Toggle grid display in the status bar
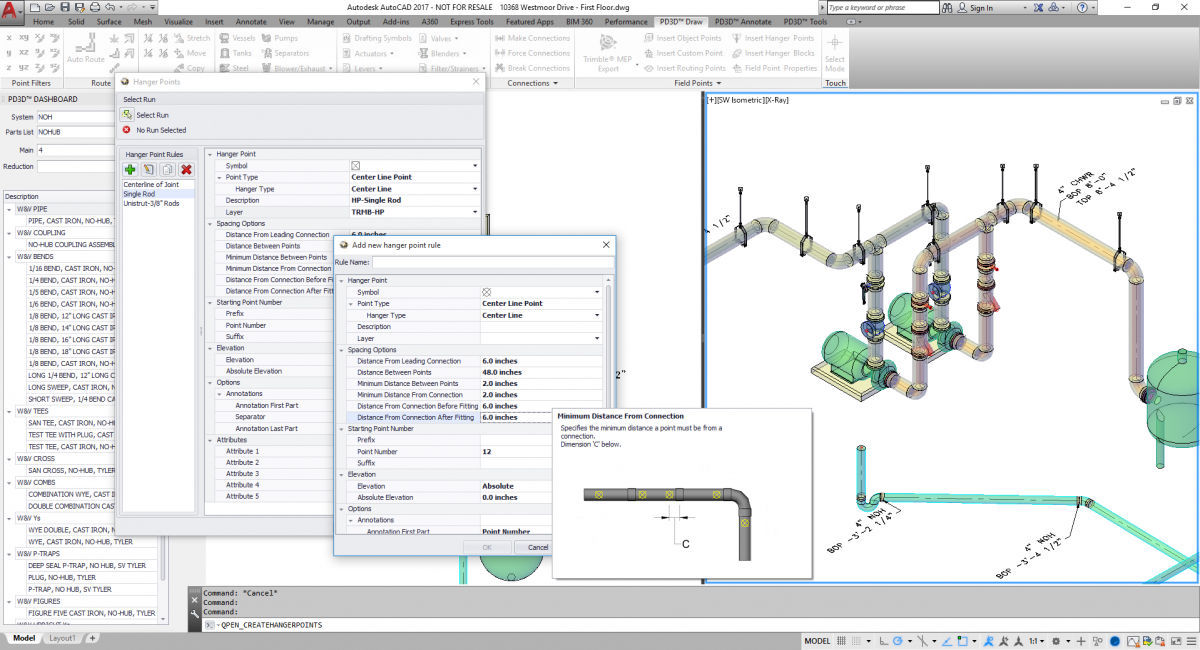 [x=840, y=640]
